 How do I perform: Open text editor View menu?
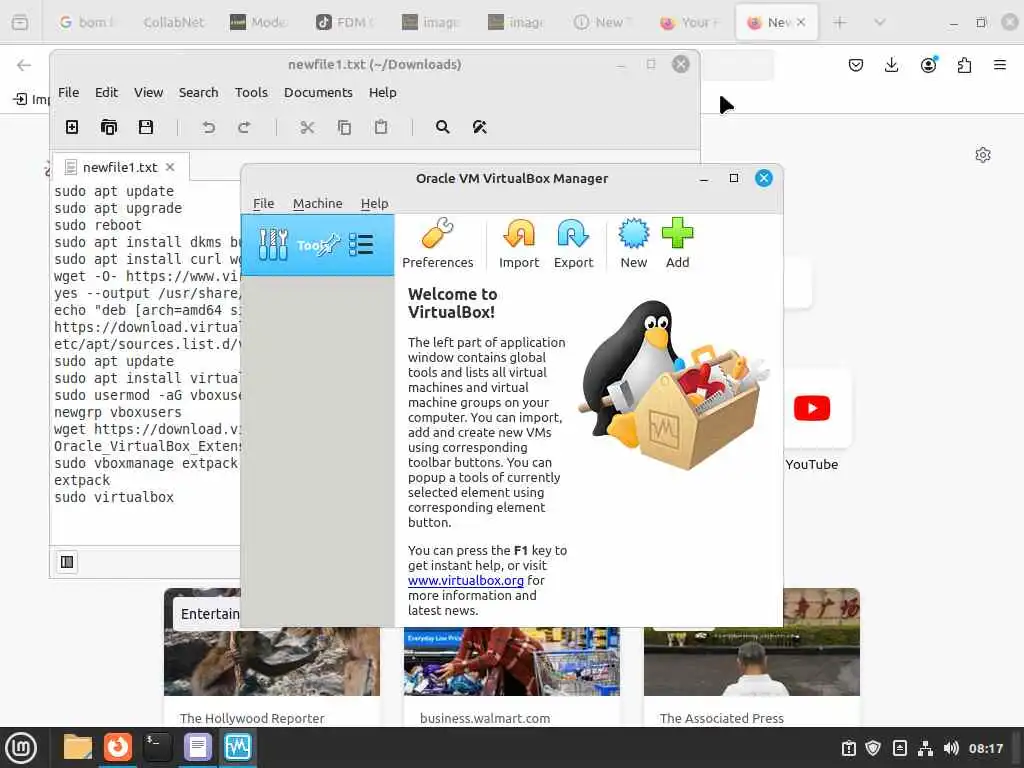[148, 92]
